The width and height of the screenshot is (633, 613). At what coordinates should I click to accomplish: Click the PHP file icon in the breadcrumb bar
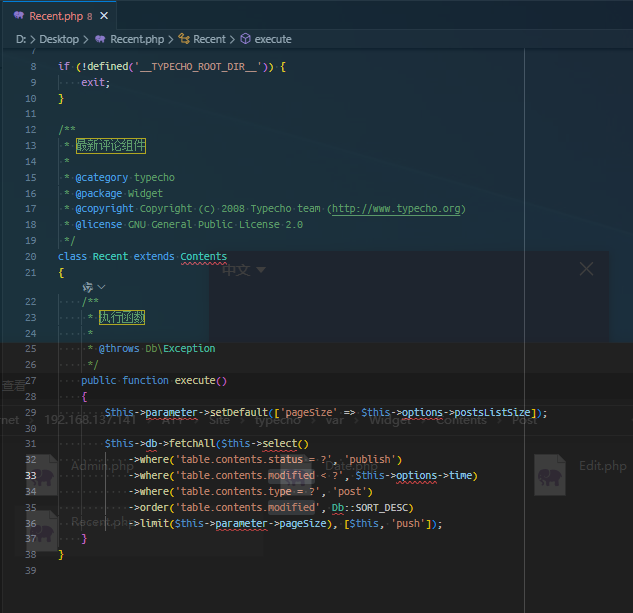coord(100,39)
